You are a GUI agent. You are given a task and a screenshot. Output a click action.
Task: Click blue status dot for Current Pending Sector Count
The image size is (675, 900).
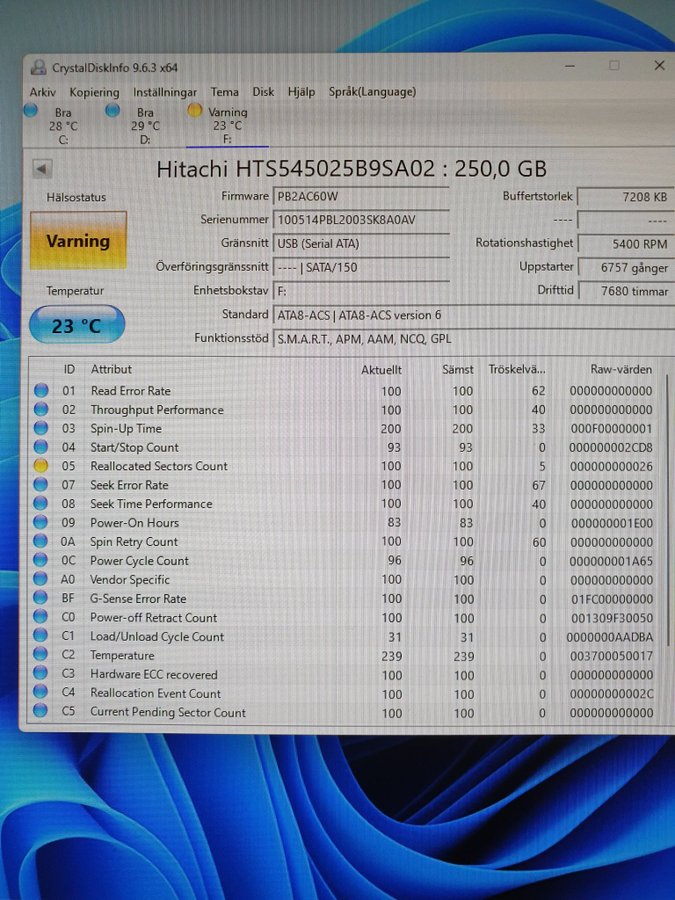[x=41, y=712]
